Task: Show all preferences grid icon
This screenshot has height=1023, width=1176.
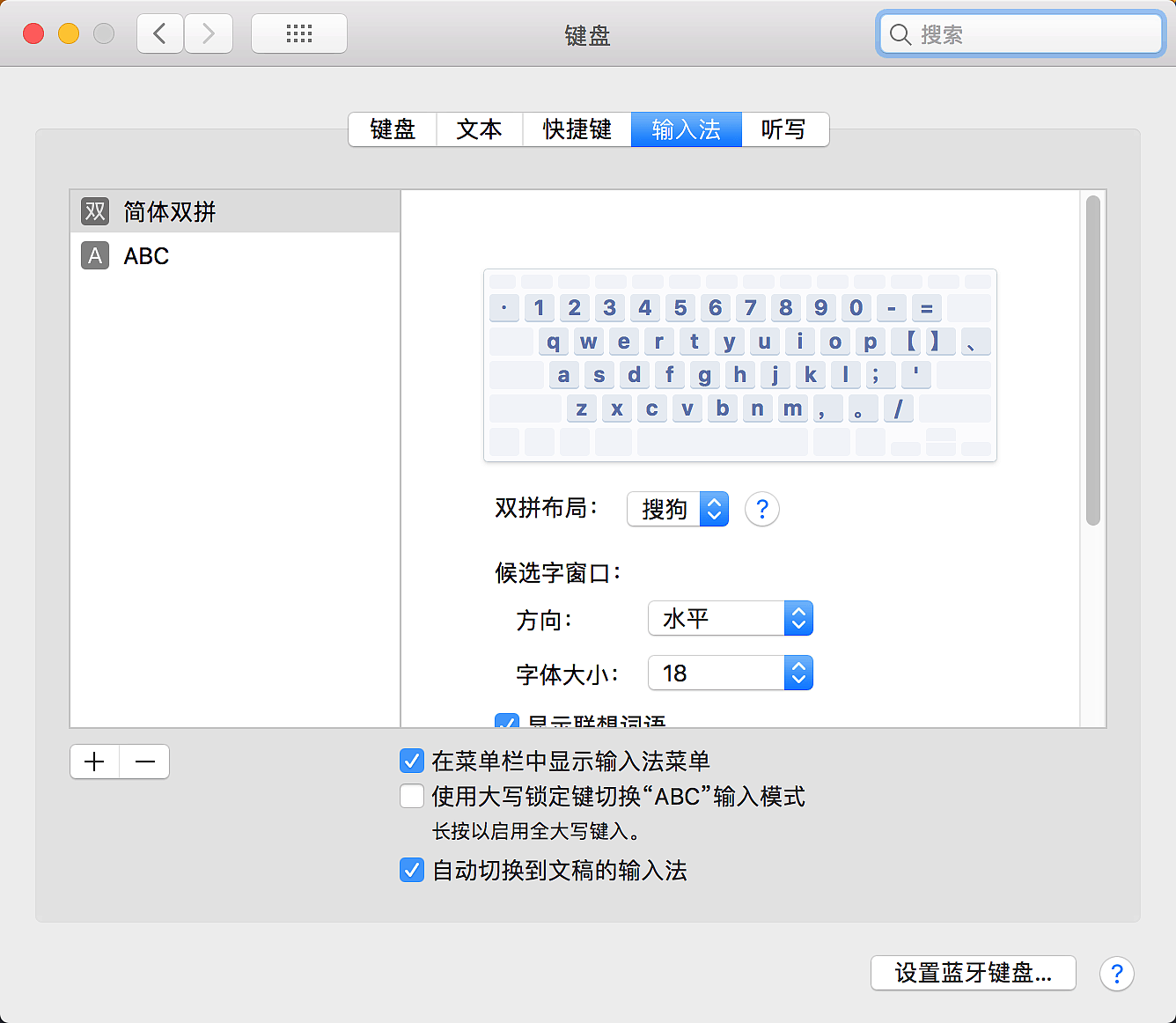Action: 299,34
